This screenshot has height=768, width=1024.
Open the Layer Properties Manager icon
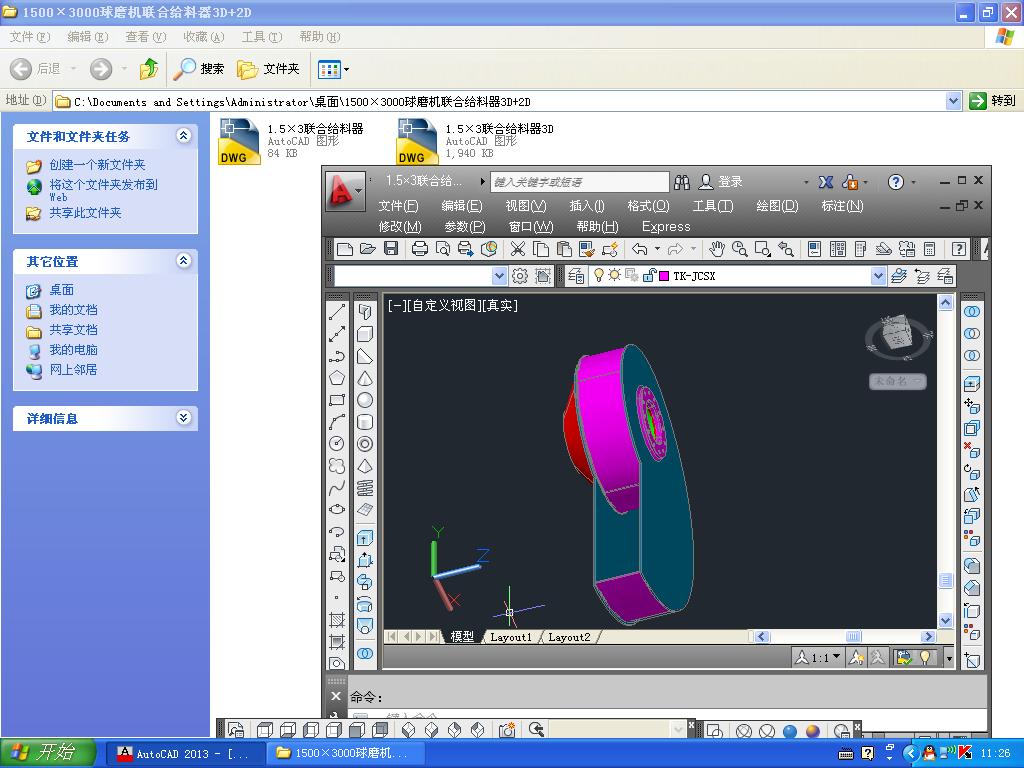tap(576, 276)
